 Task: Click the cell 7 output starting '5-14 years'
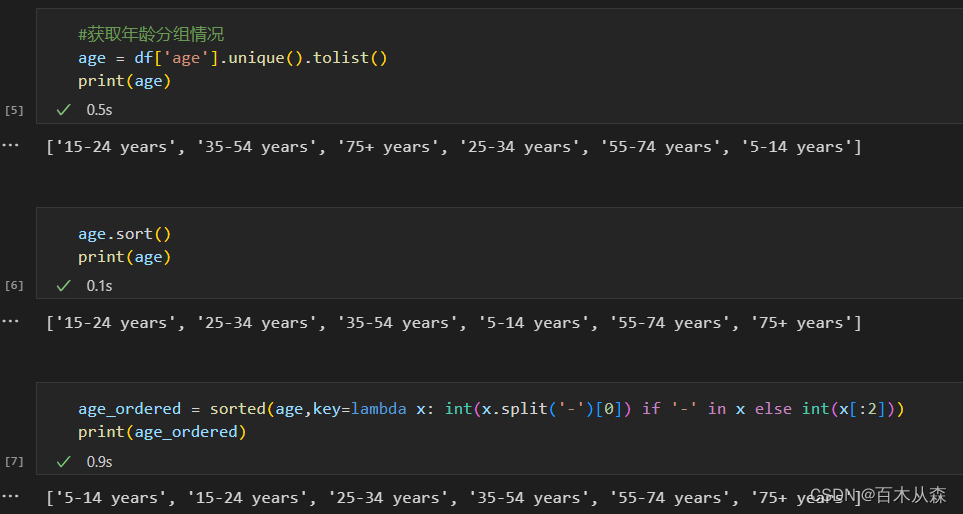pyautogui.click(x=454, y=497)
